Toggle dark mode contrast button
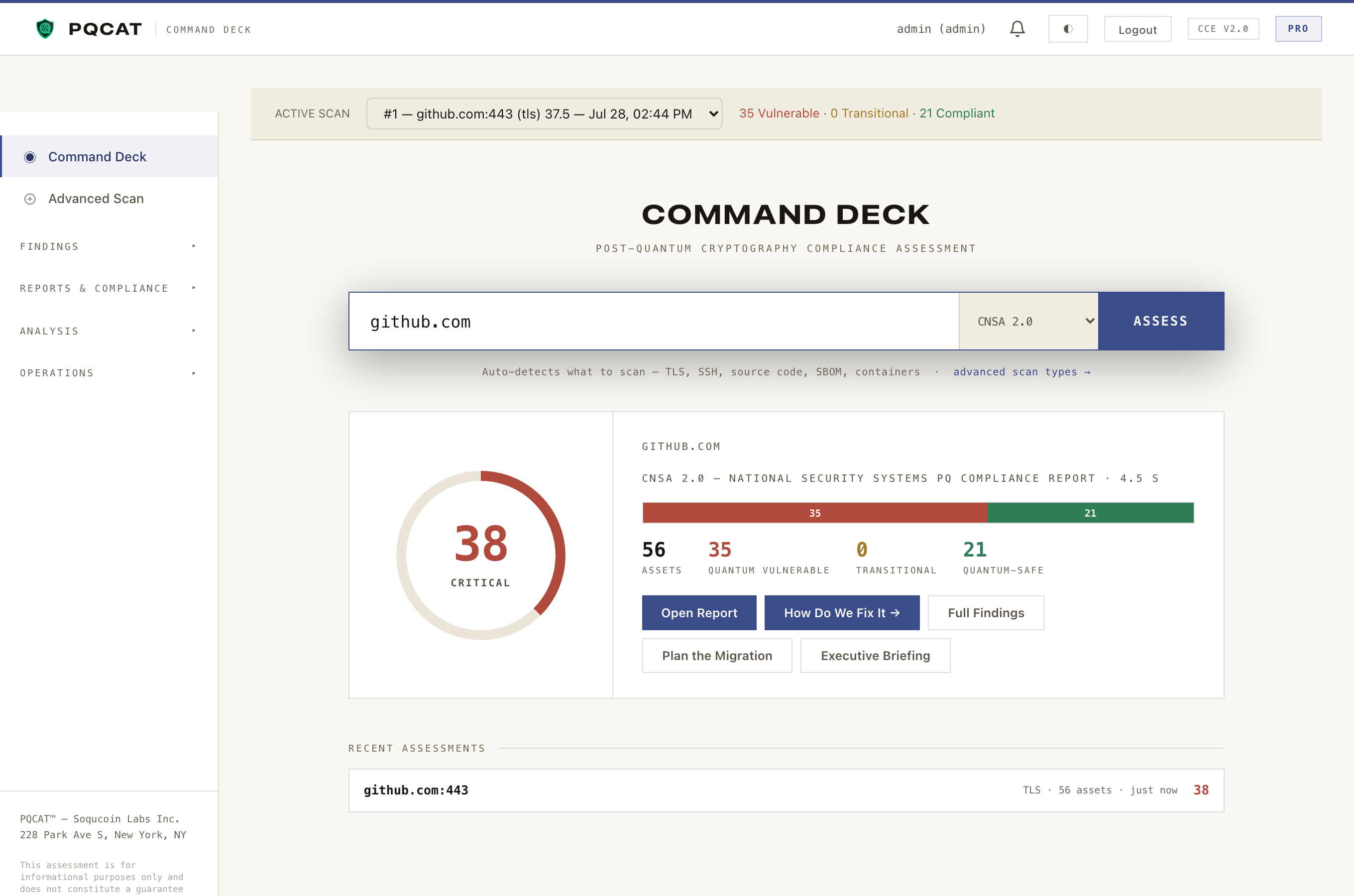The height and width of the screenshot is (896, 1354). click(x=1068, y=28)
